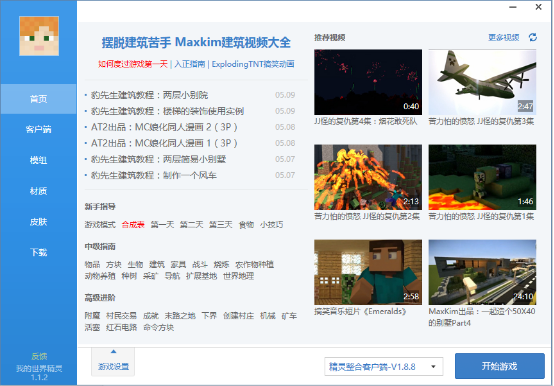Open the 物品 guide link
The height and width of the screenshot is (386, 554).
pyautogui.click(x=92, y=265)
